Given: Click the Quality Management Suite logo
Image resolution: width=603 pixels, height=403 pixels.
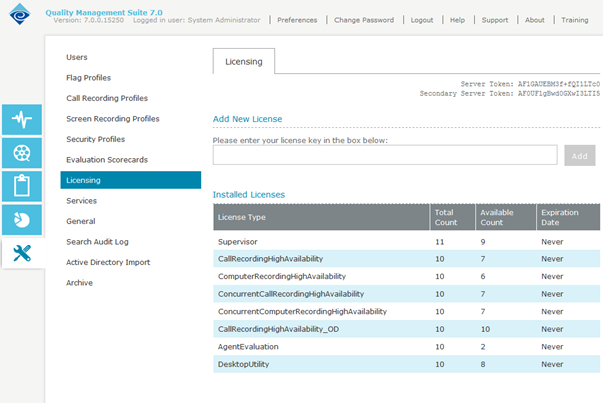Looking at the screenshot, I should coord(20,14).
